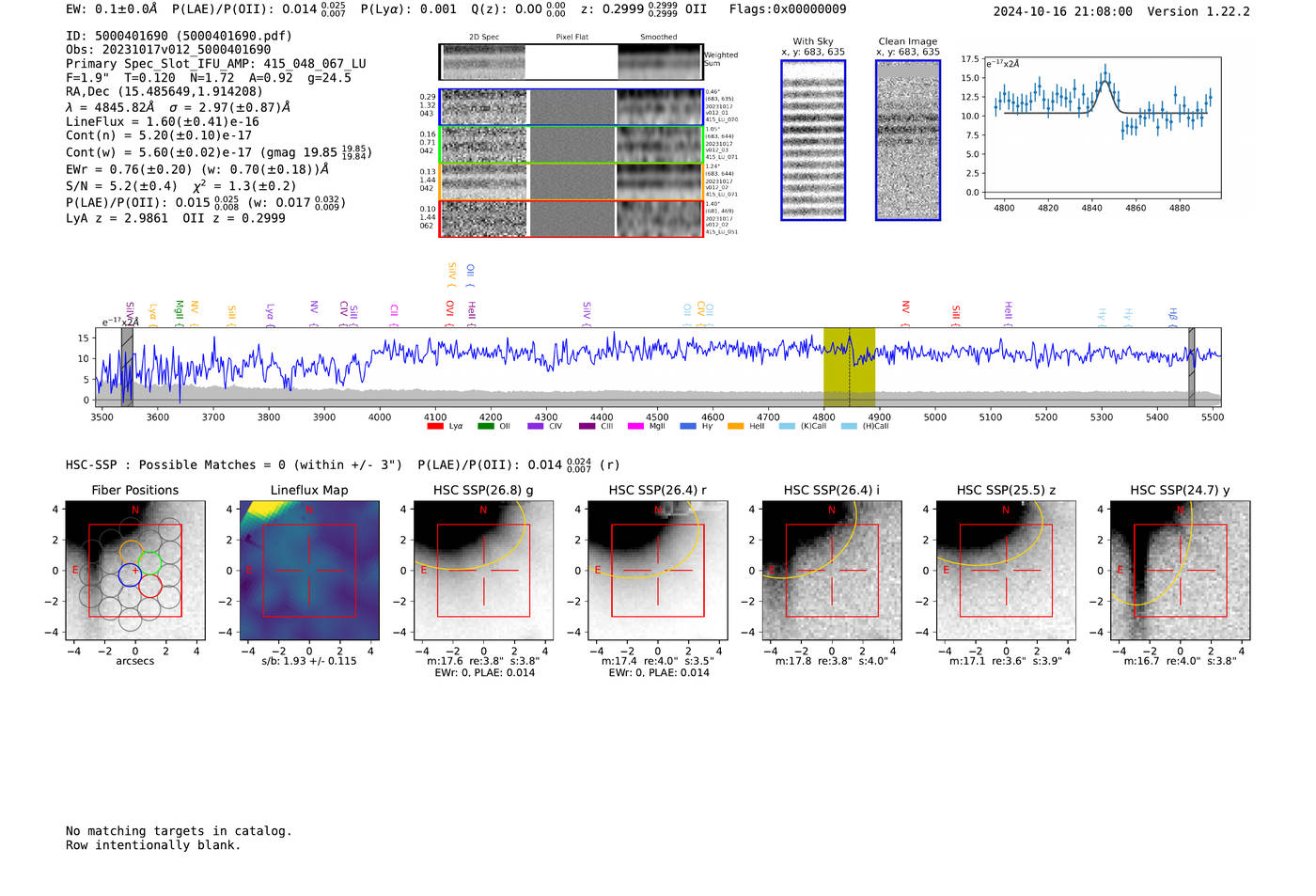The width and height of the screenshot is (1316, 896).
Task: Click the "Row intentionally blank." text
Action: [x=153, y=845]
